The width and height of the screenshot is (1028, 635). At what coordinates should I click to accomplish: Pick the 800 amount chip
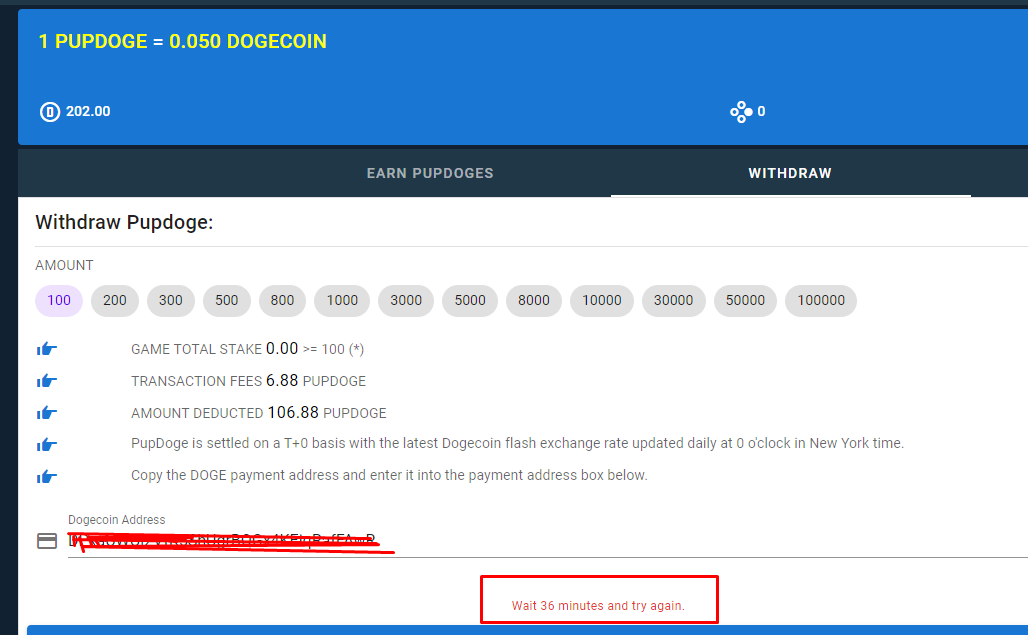(283, 301)
